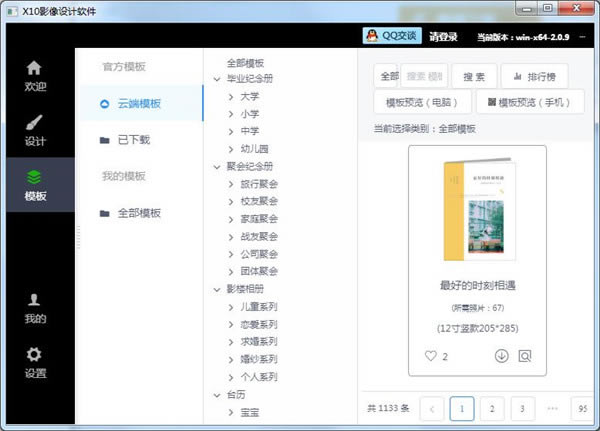Click the preview magnifier icon on template card
Screen dimensions: 600x431
pyautogui.click(x=525, y=356)
